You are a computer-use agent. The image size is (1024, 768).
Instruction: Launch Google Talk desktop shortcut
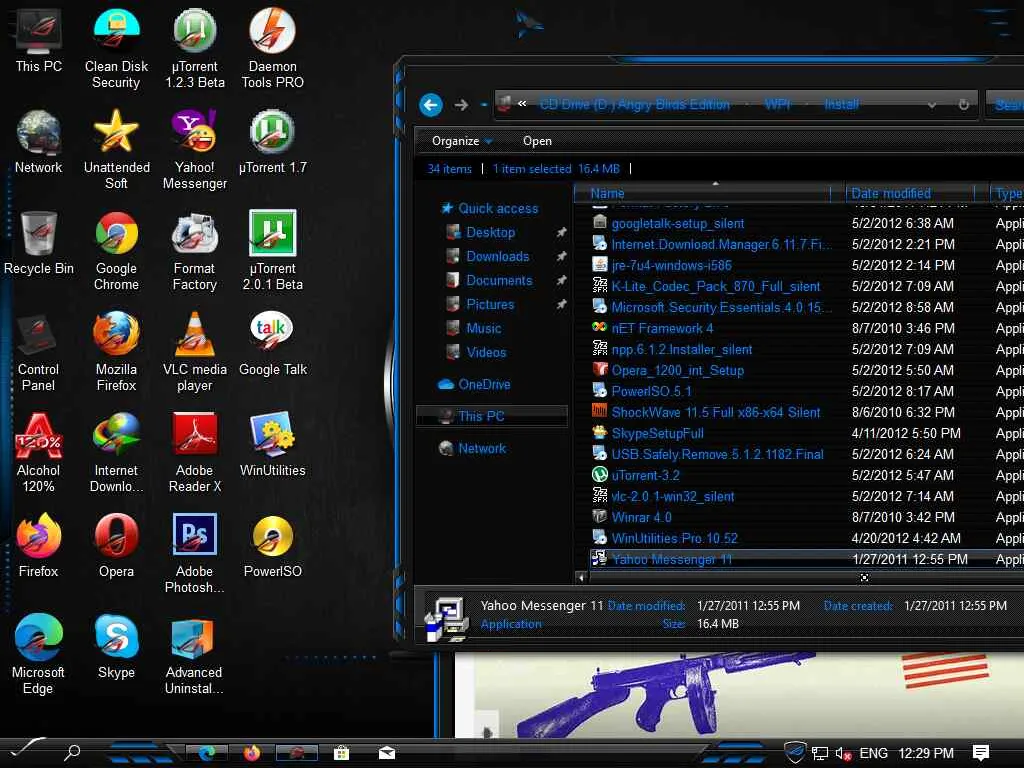(272, 345)
